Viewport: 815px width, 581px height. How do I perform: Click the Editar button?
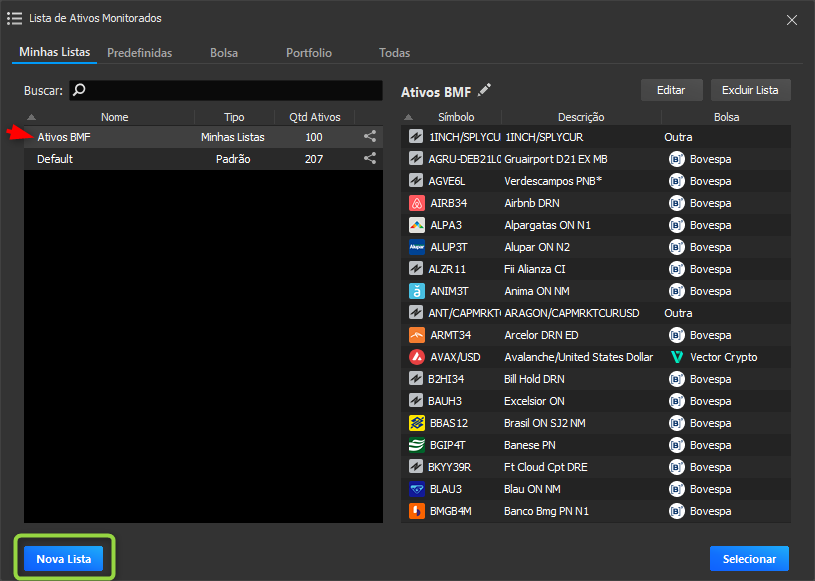pos(671,90)
